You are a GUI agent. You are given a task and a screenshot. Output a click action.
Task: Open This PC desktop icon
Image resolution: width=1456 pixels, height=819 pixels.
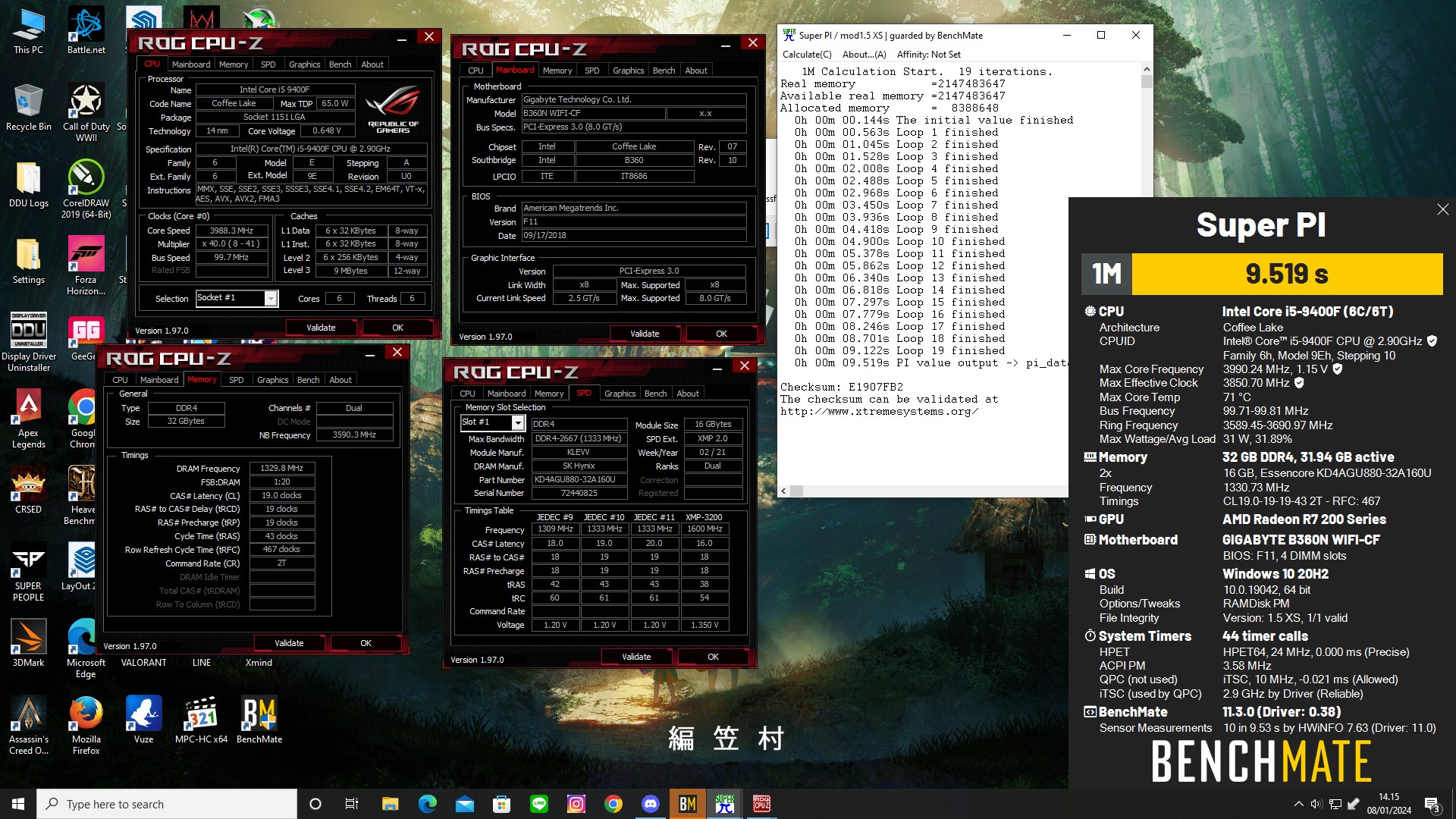(28, 30)
